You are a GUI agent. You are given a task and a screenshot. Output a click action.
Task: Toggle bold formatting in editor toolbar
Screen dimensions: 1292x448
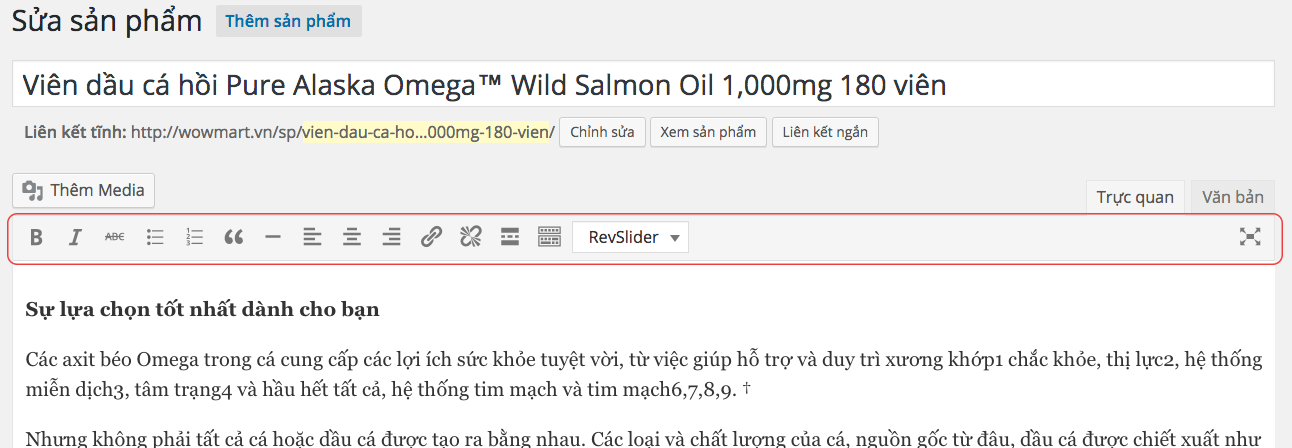tap(36, 237)
